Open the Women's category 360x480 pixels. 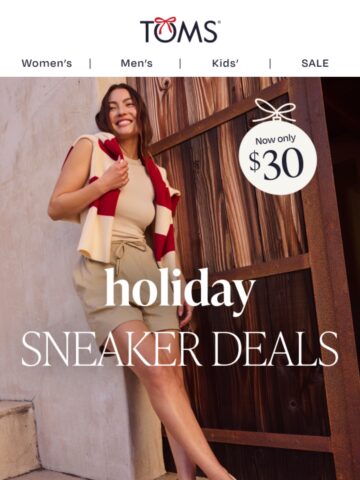point(47,63)
